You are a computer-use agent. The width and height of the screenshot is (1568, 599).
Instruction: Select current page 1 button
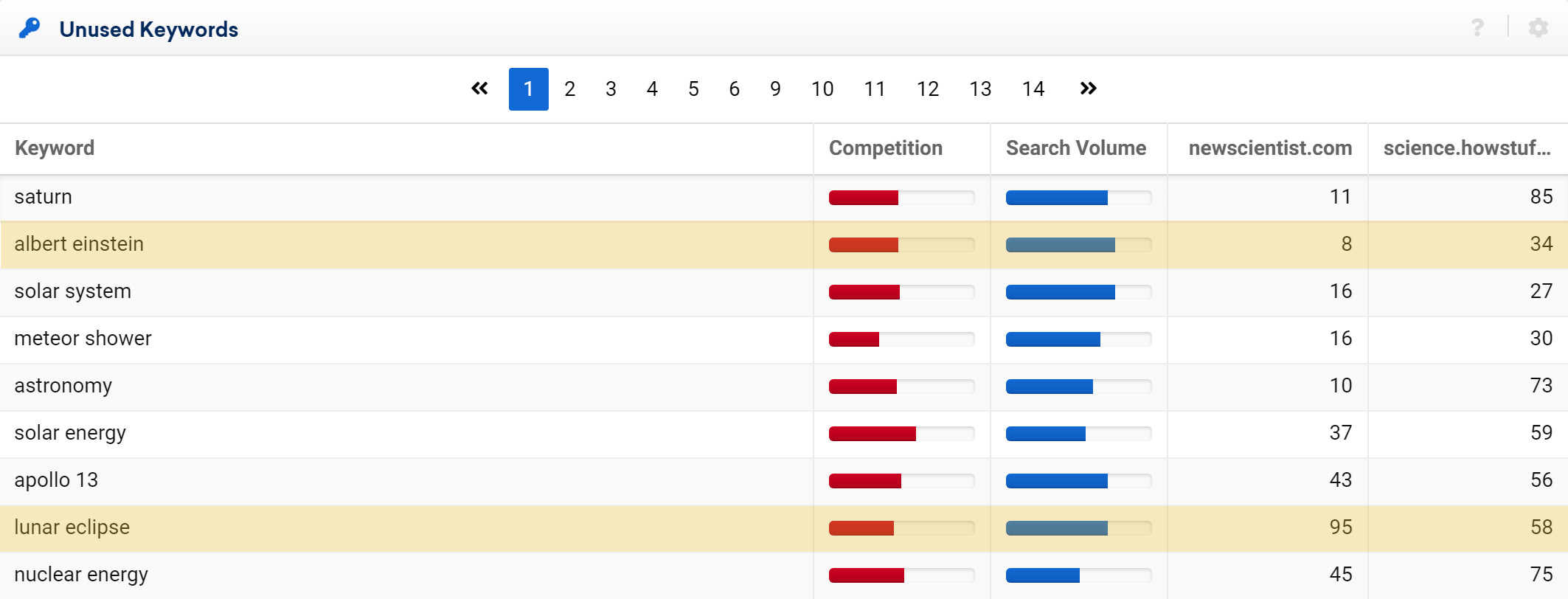(x=528, y=89)
